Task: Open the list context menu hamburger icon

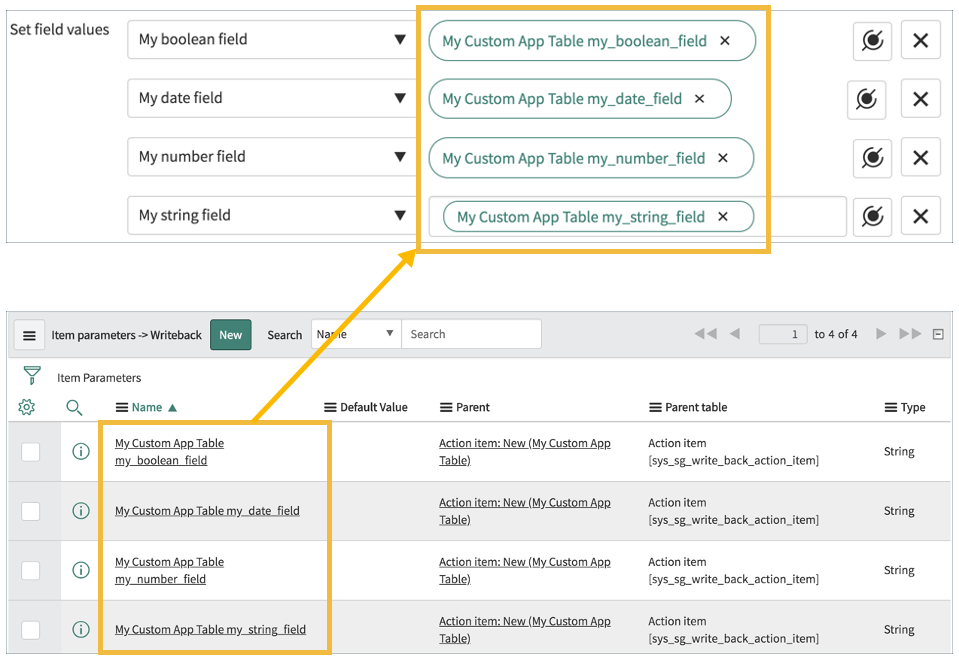Action: pyautogui.click(x=29, y=334)
